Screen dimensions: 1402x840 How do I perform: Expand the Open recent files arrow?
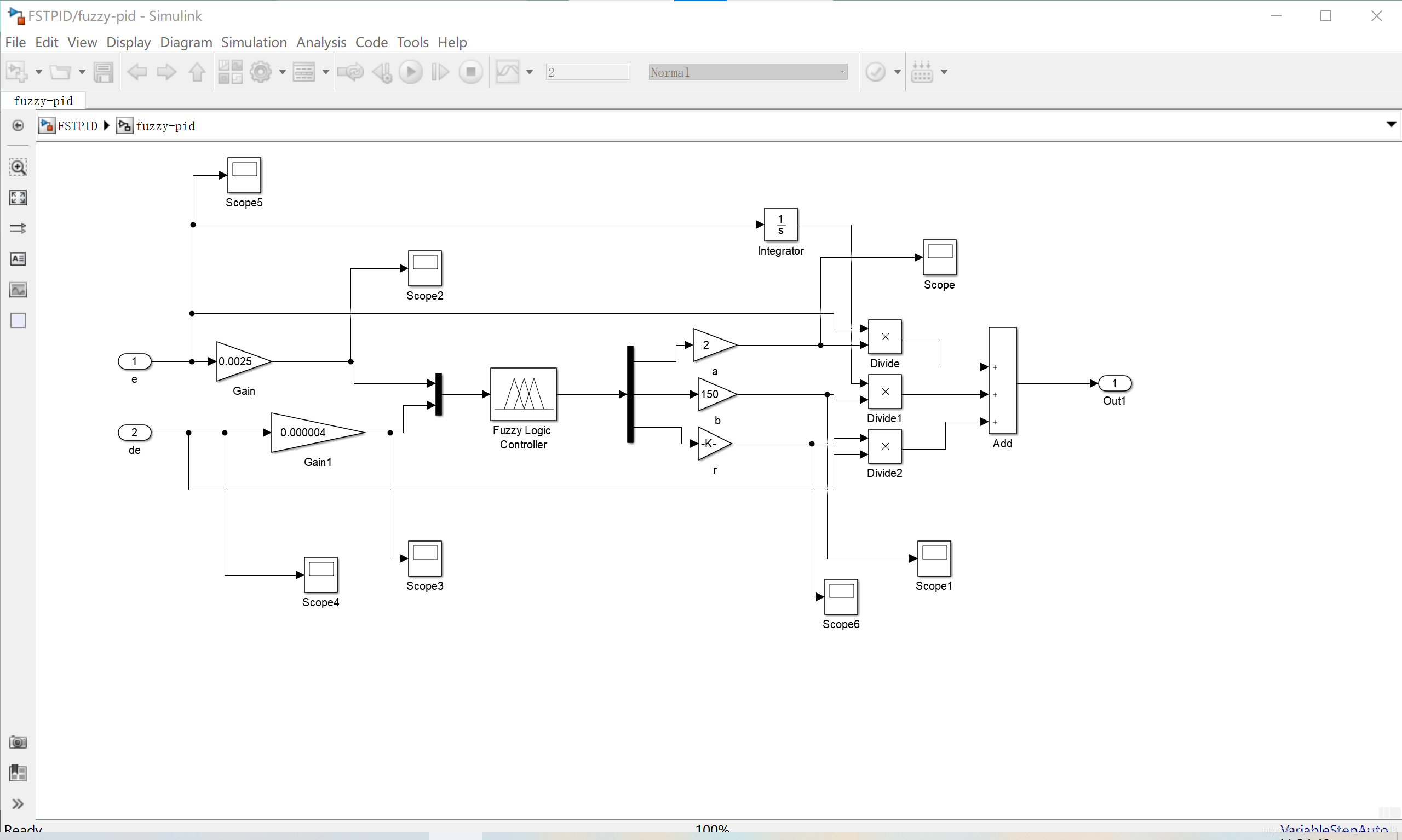pos(82,72)
